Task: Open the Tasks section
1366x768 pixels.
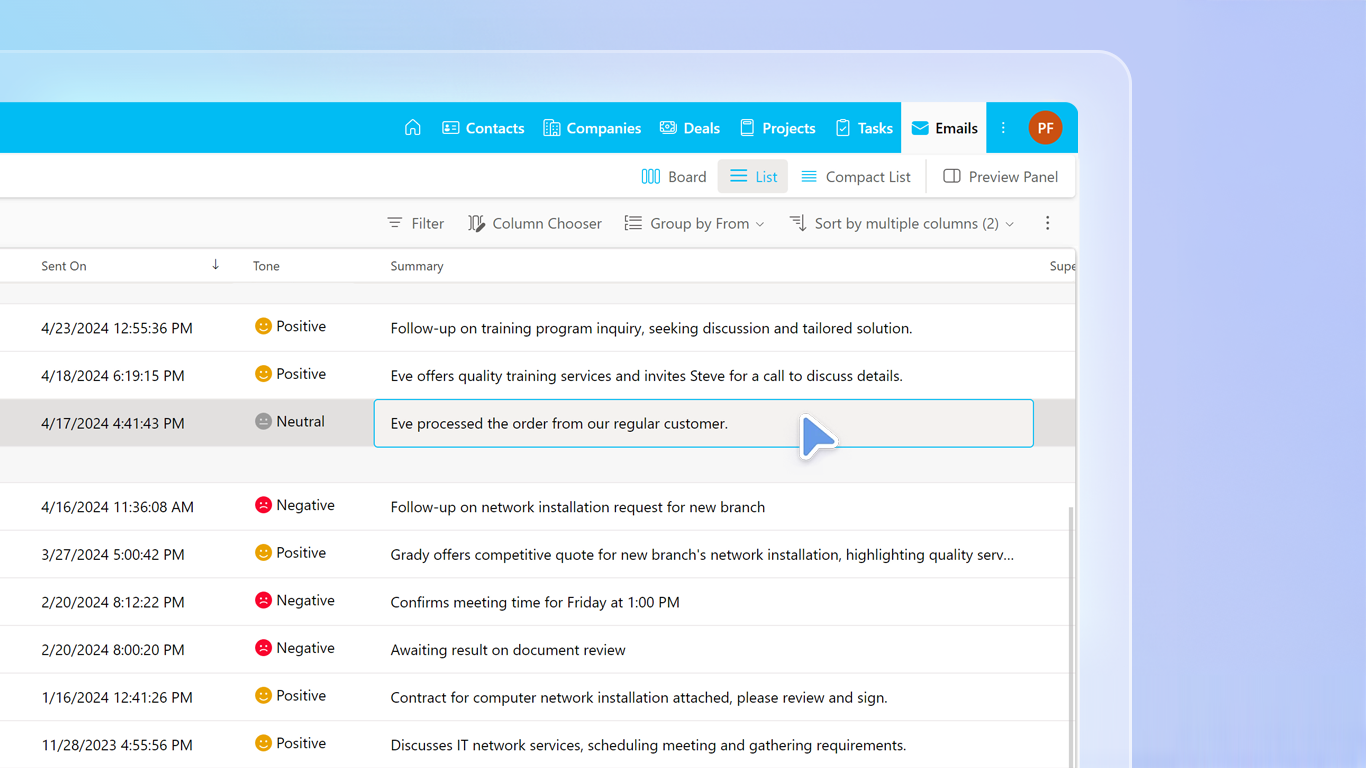Action: (x=864, y=127)
